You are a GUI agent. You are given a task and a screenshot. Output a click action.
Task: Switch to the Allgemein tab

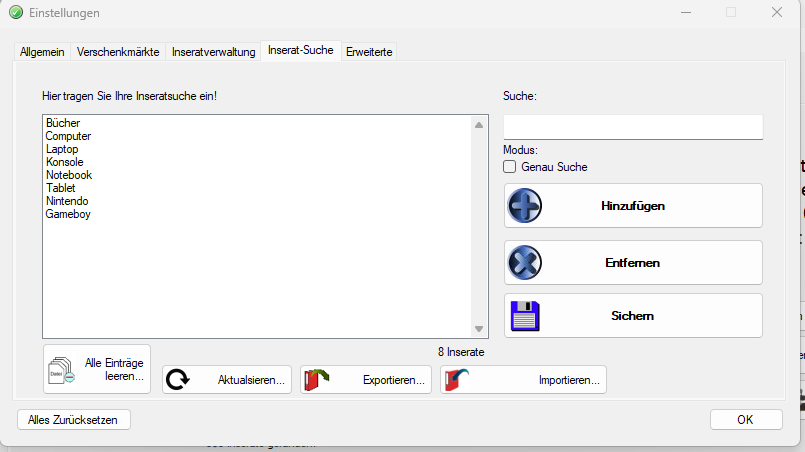(42, 51)
